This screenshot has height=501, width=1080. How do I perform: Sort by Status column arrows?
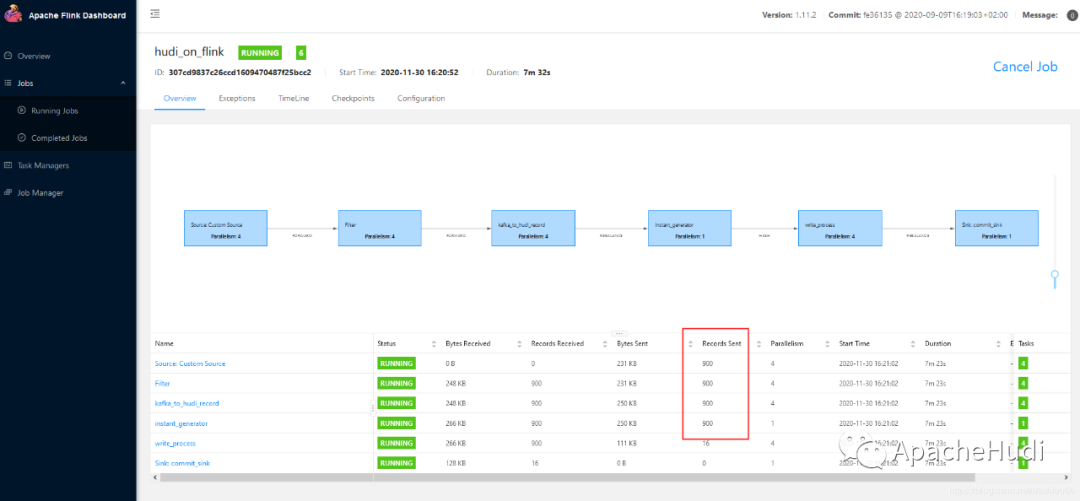(434, 344)
